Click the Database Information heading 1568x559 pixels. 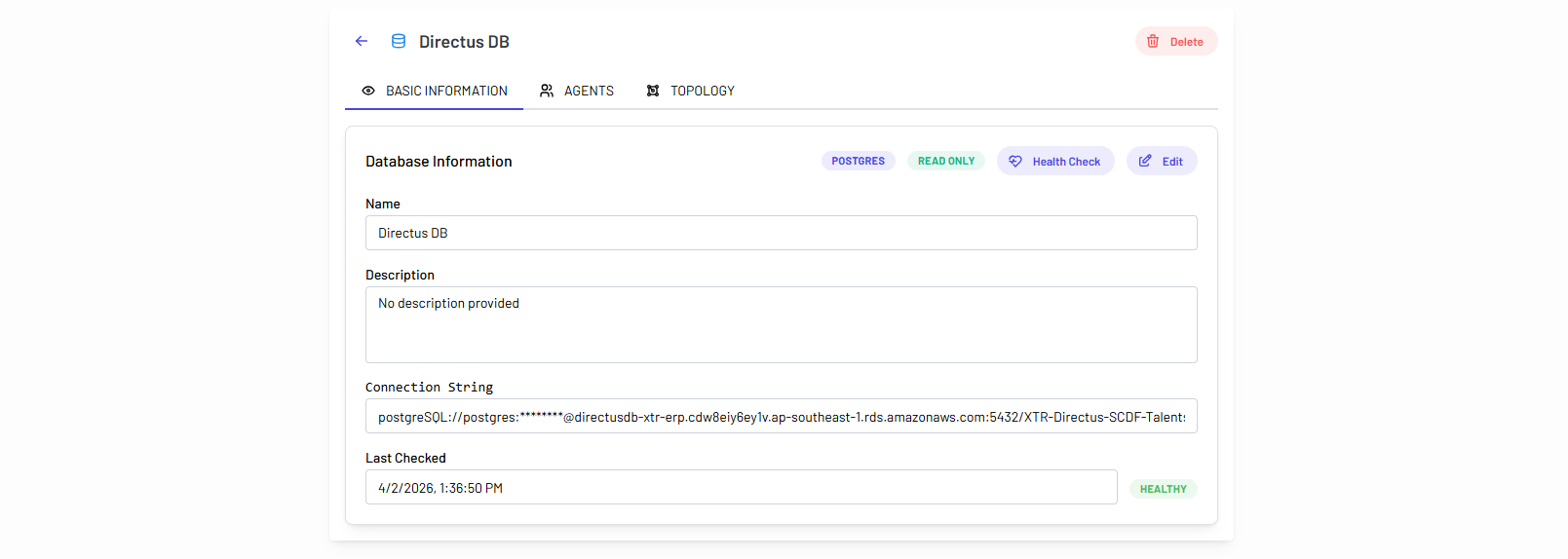[439, 162]
